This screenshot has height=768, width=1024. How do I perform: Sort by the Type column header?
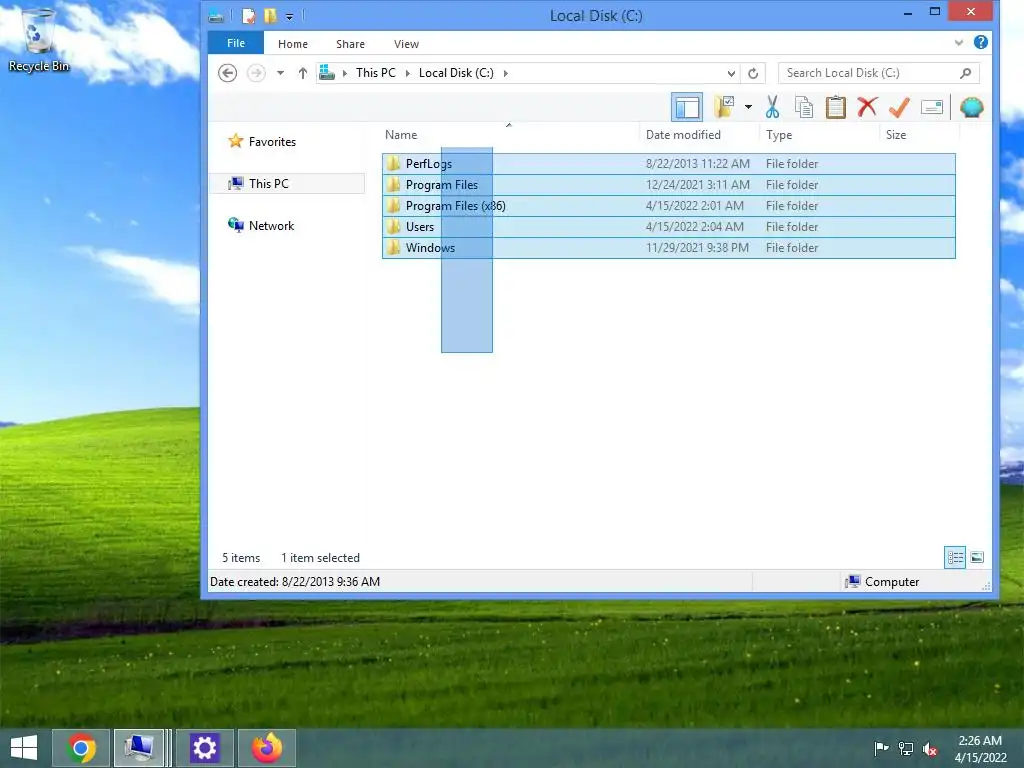[x=820, y=135]
